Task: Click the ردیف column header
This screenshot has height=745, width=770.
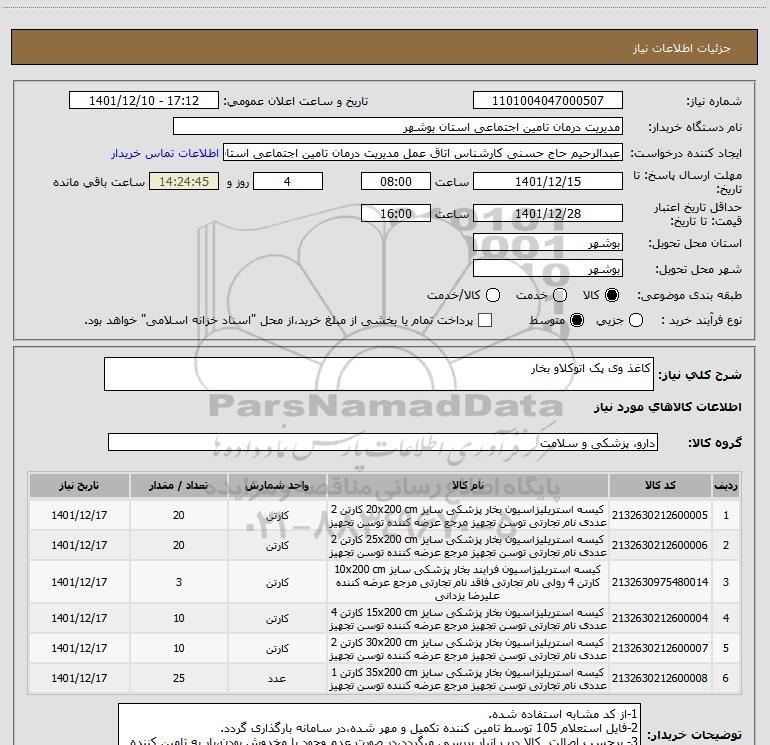Action: [726, 486]
